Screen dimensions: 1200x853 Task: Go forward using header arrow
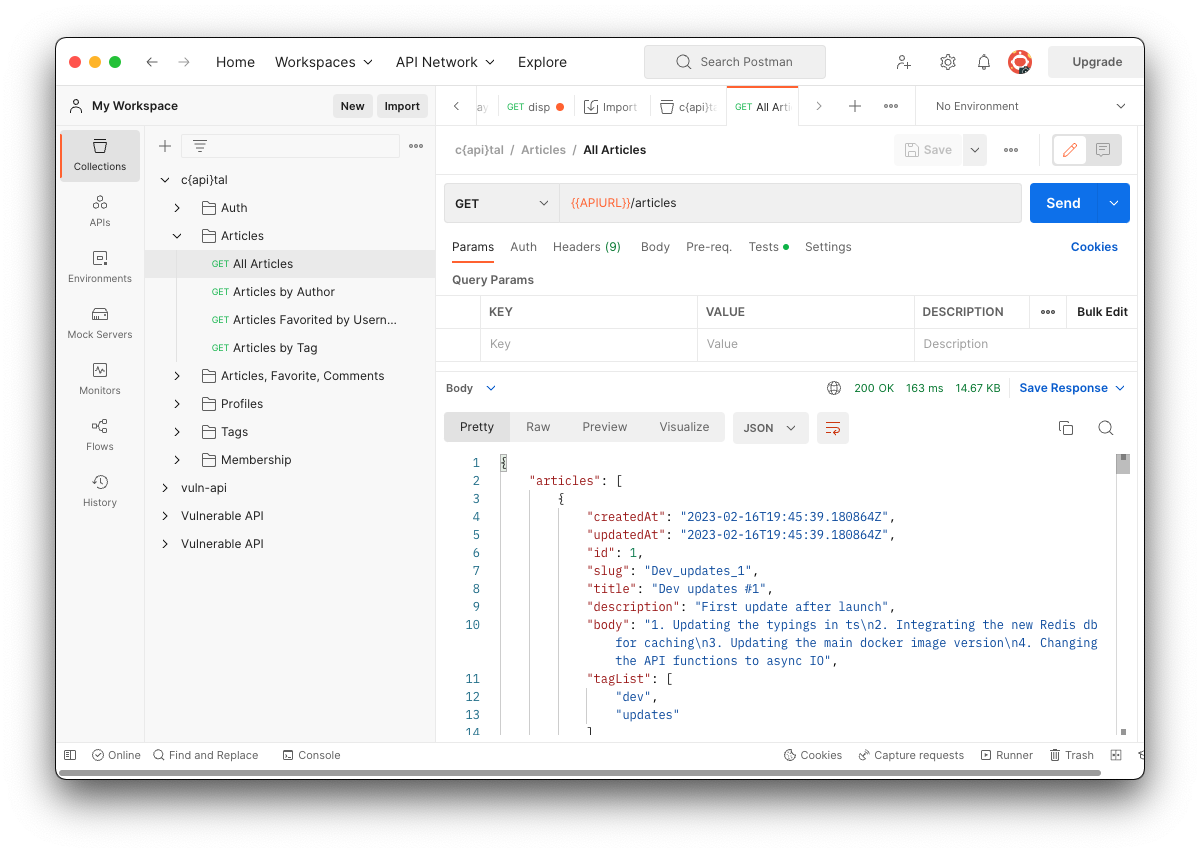(184, 62)
